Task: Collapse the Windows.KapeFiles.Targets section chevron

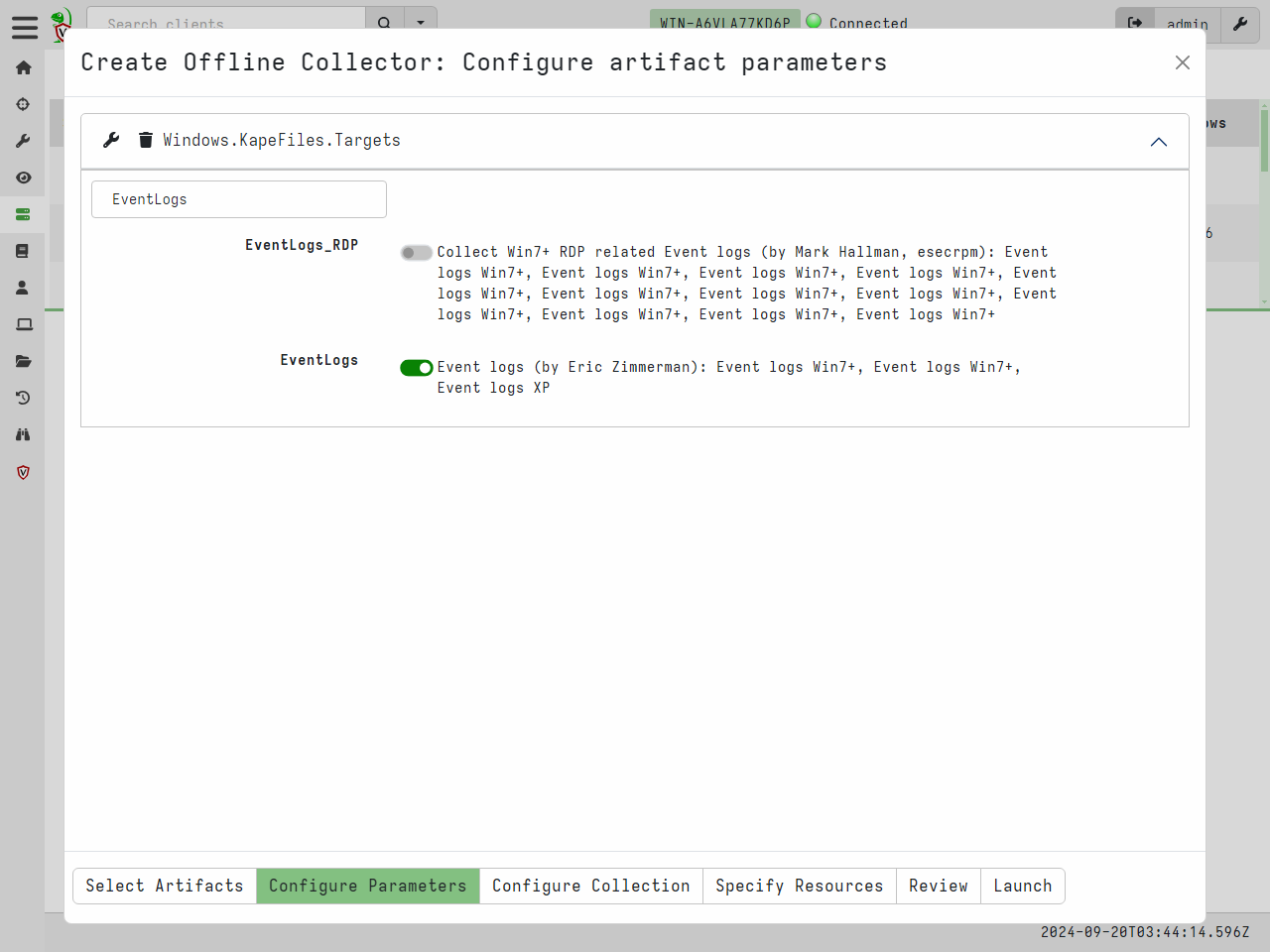Action: (1159, 142)
